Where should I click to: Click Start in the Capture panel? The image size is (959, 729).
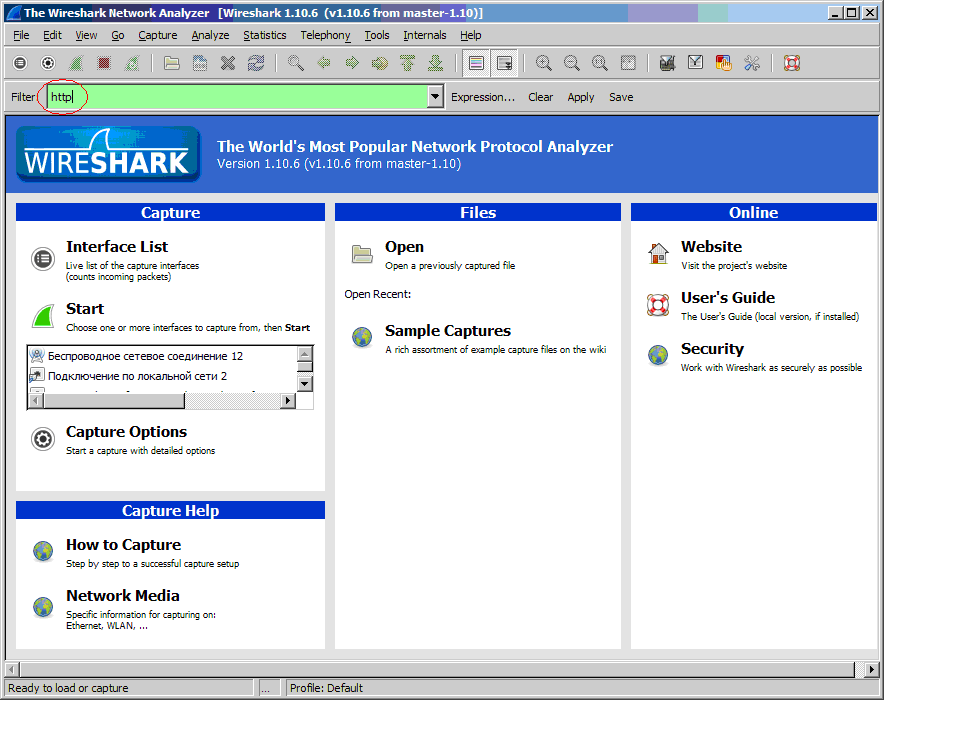click(x=85, y=309)
